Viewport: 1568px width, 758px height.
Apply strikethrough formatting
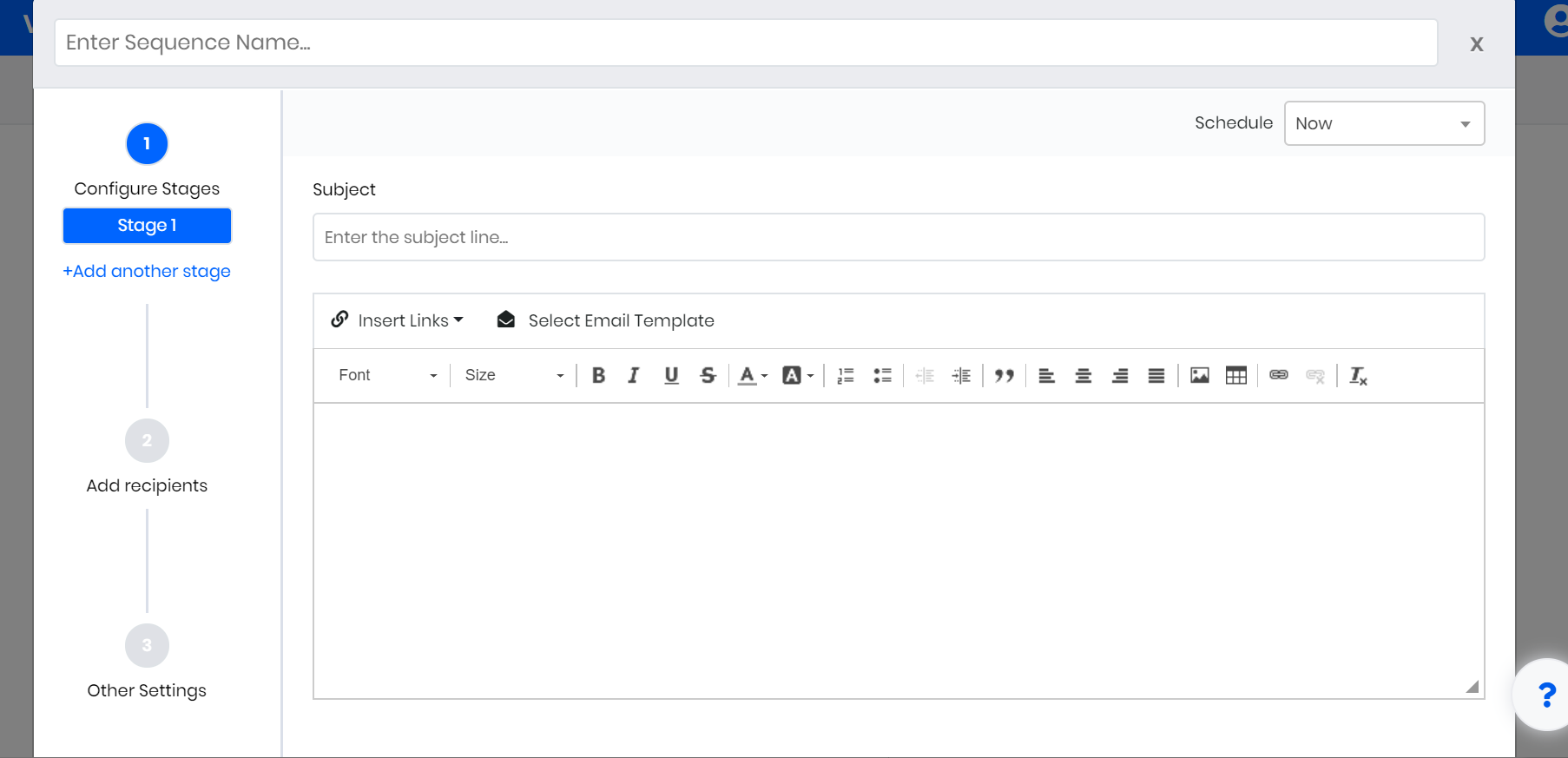pyautogui.click(x=708, y=375)
